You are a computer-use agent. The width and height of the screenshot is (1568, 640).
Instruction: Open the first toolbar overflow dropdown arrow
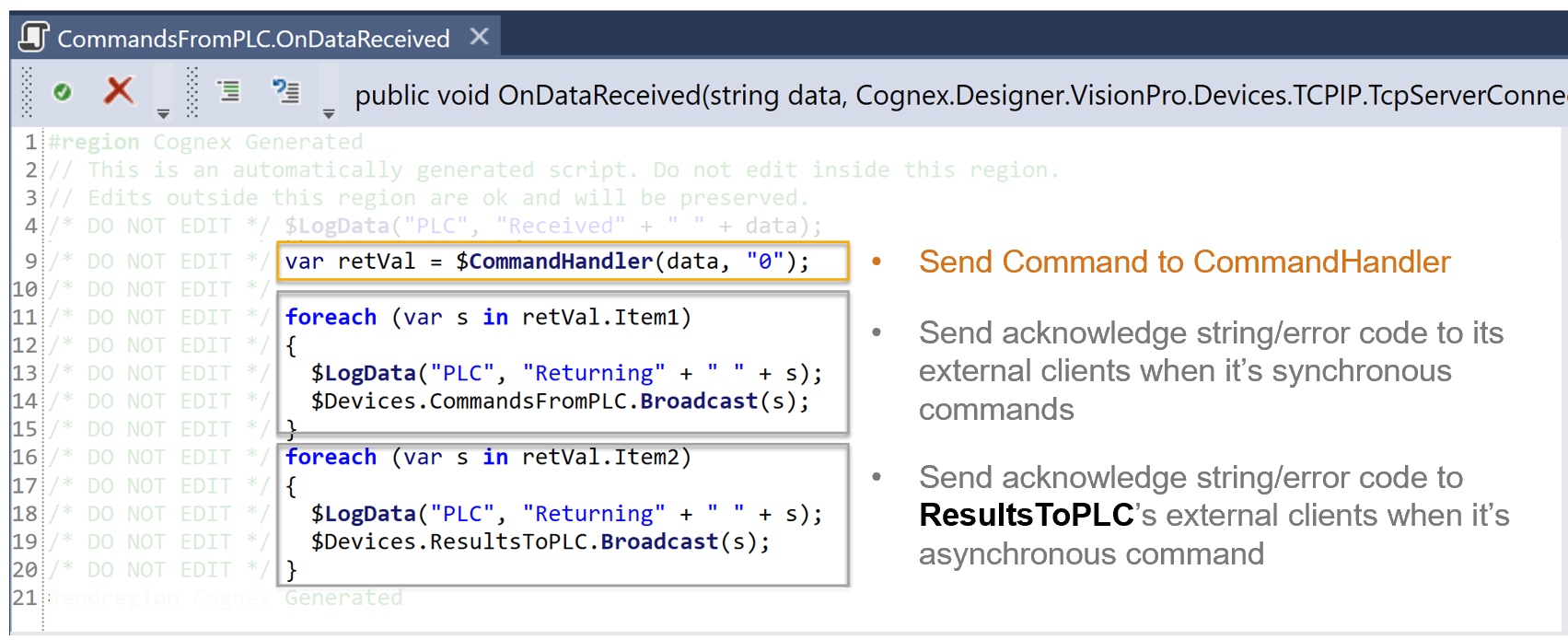pyautogui.click(x=163, y=114)
